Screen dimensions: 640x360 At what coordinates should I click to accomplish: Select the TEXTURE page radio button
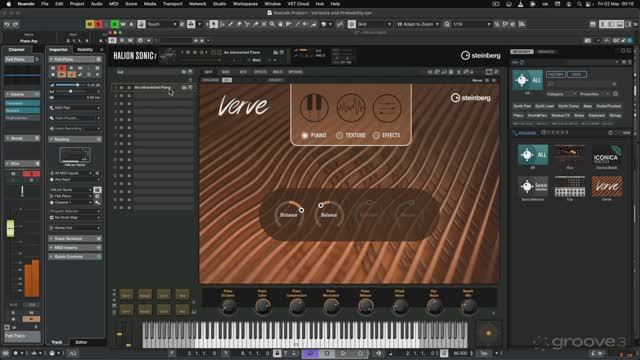pos(339,135)
